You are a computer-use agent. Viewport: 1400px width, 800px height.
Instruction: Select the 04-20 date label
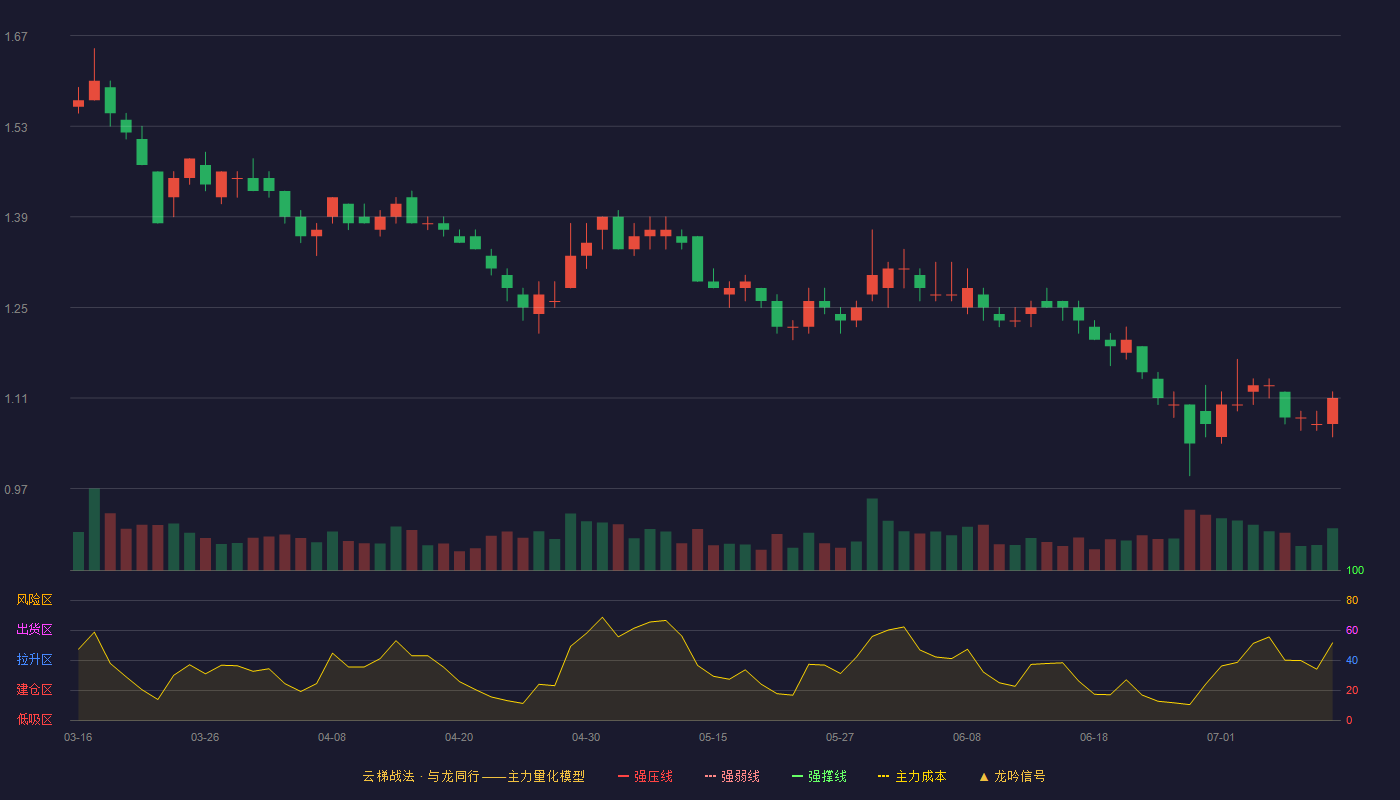(x=459, y=737)
